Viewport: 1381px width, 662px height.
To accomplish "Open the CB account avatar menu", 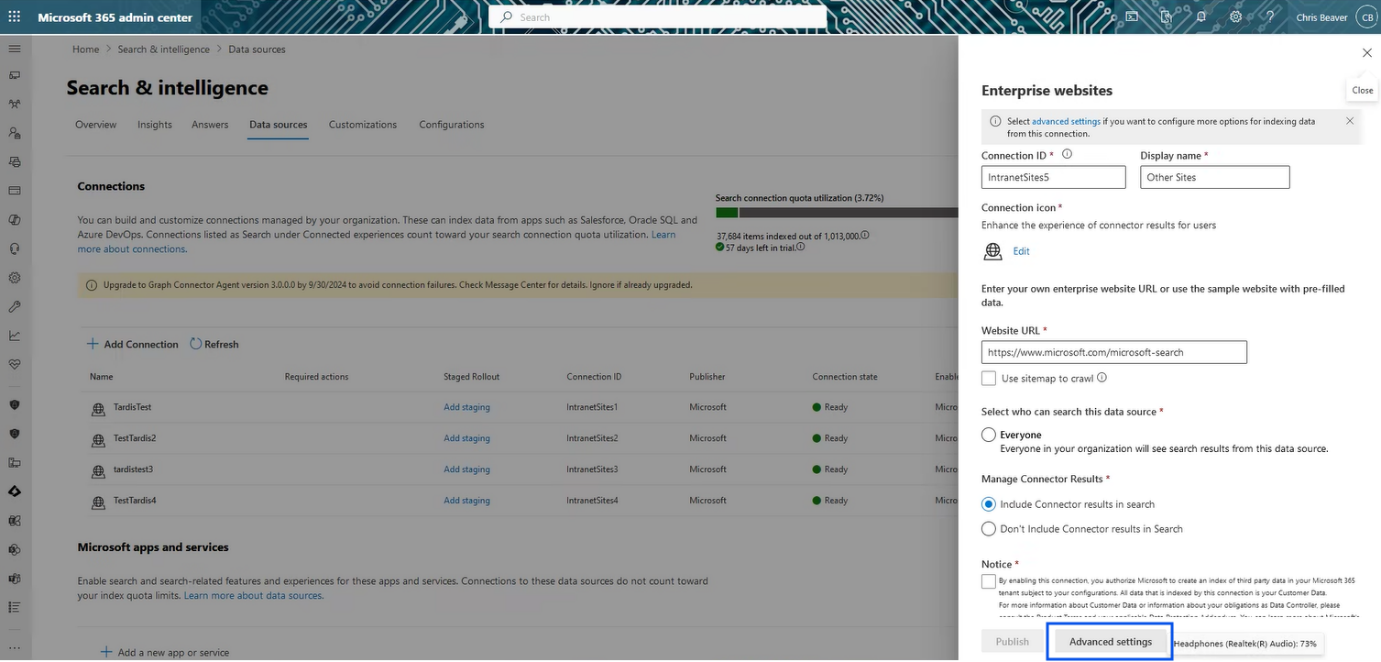I will click(x=1366, y=17).
